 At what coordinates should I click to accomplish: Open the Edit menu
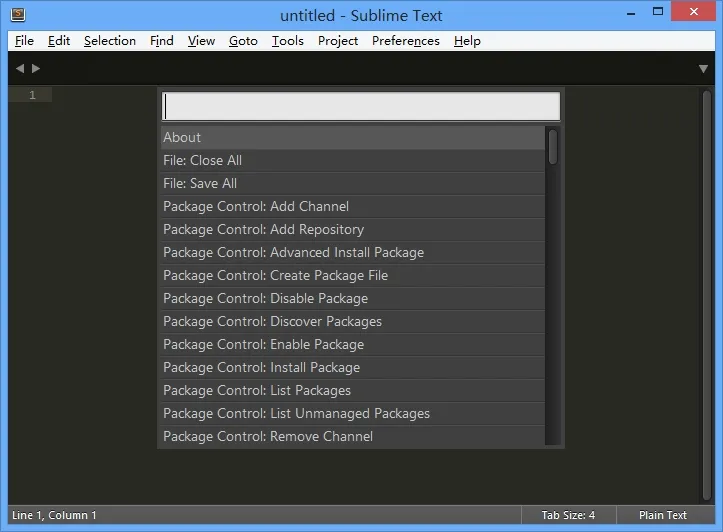click(59, 41)
